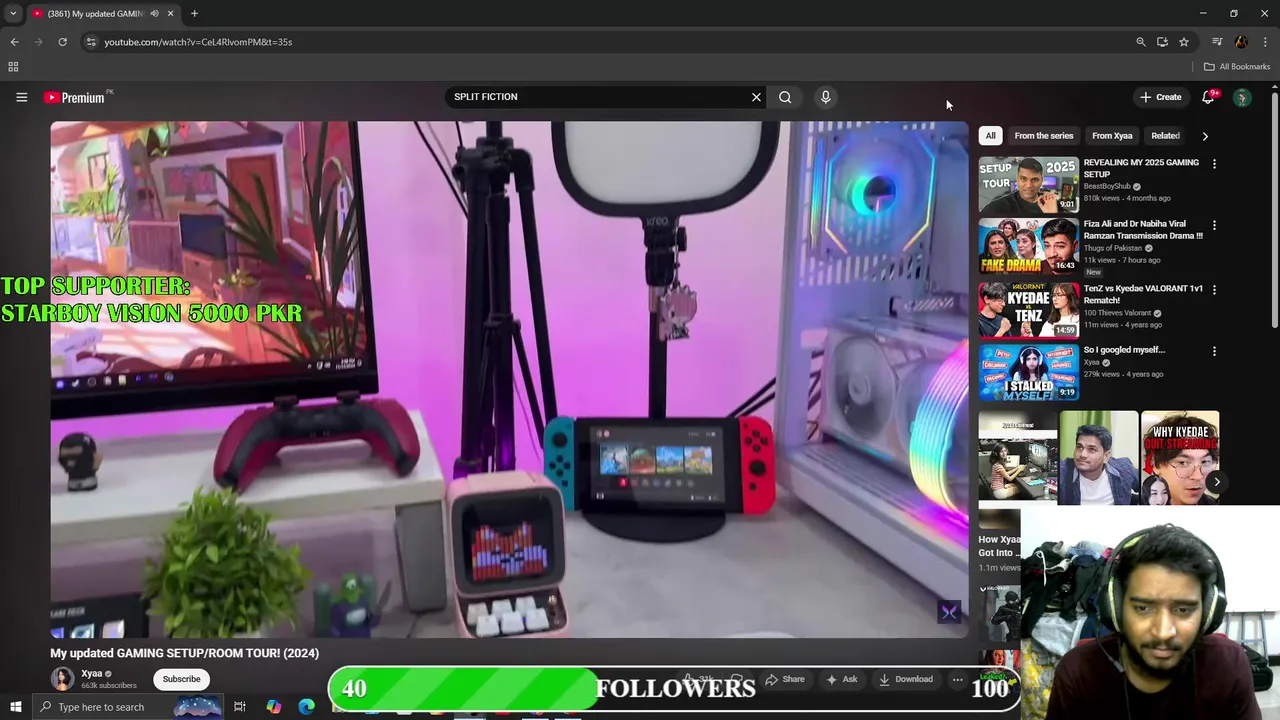
Task: Share this video
Action: tap(785, 679)
